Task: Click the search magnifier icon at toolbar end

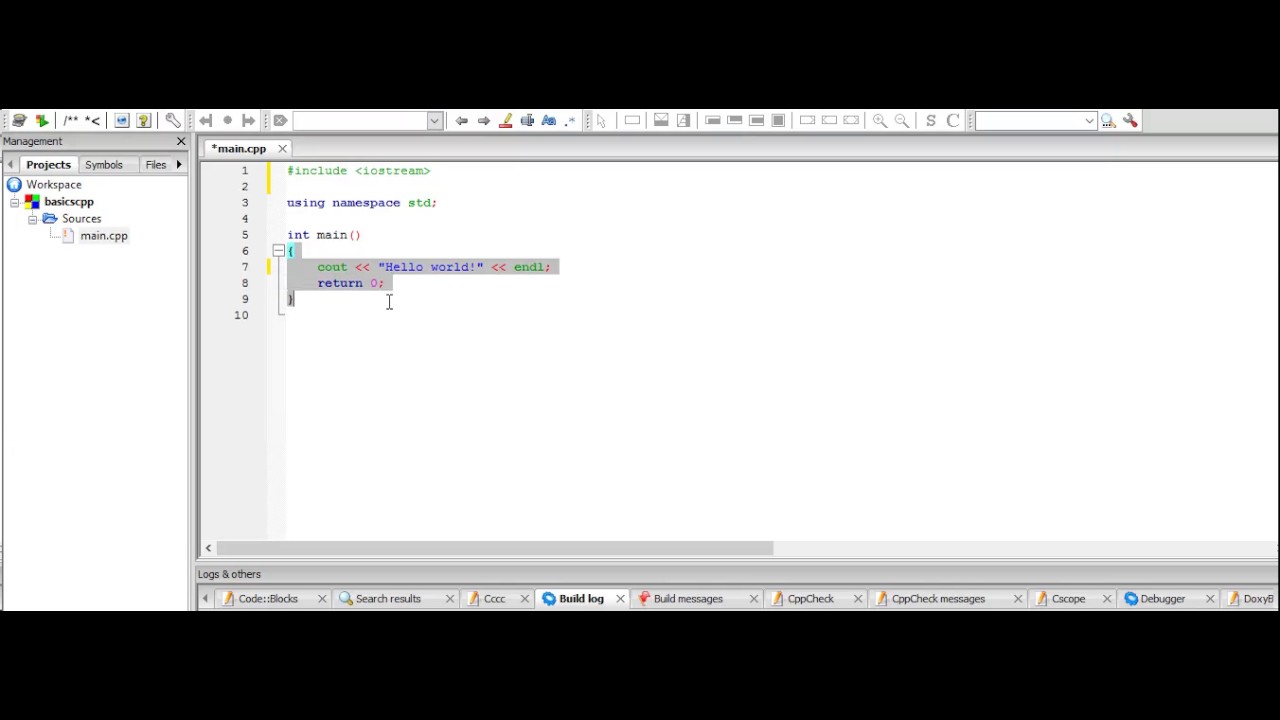Action: click(1108, 120)
